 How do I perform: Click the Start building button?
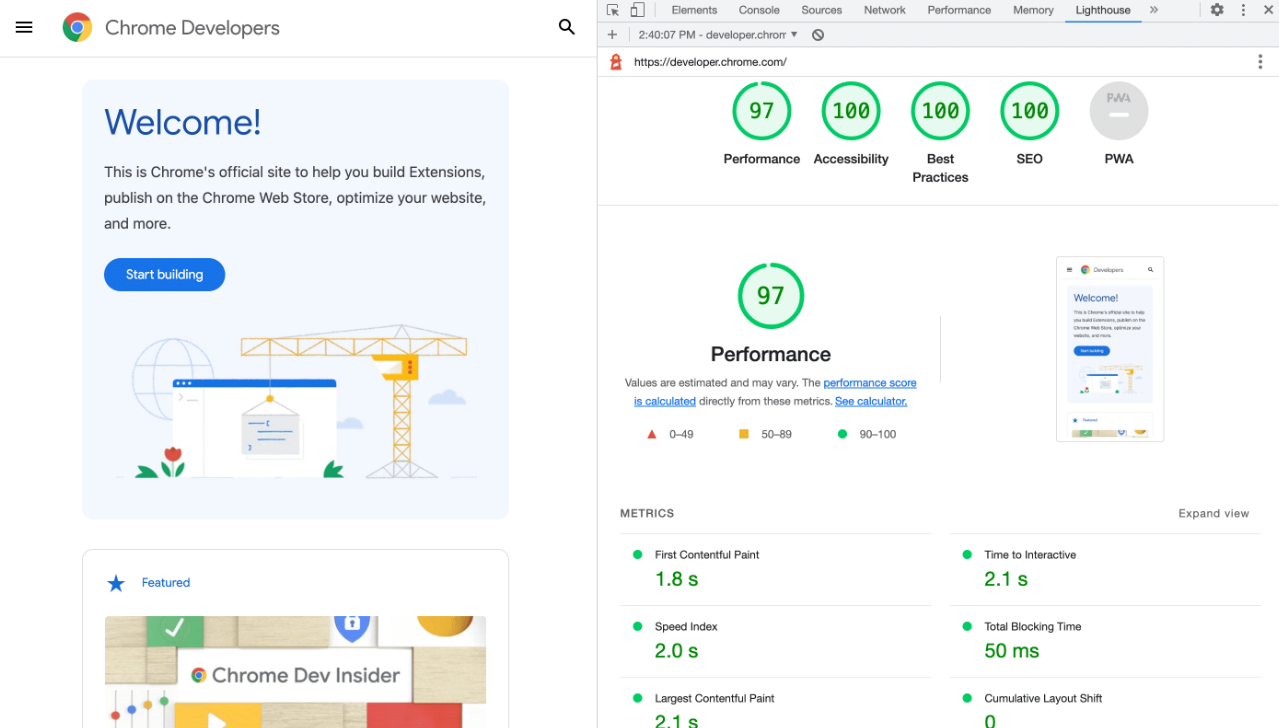[164, 274]
